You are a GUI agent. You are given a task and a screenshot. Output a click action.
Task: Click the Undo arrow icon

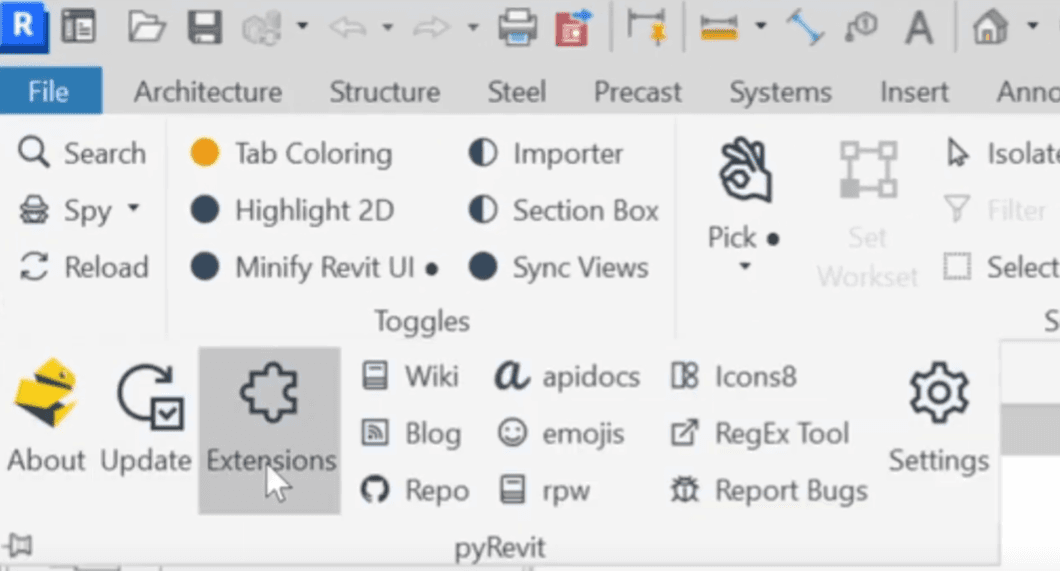[347, 28]
